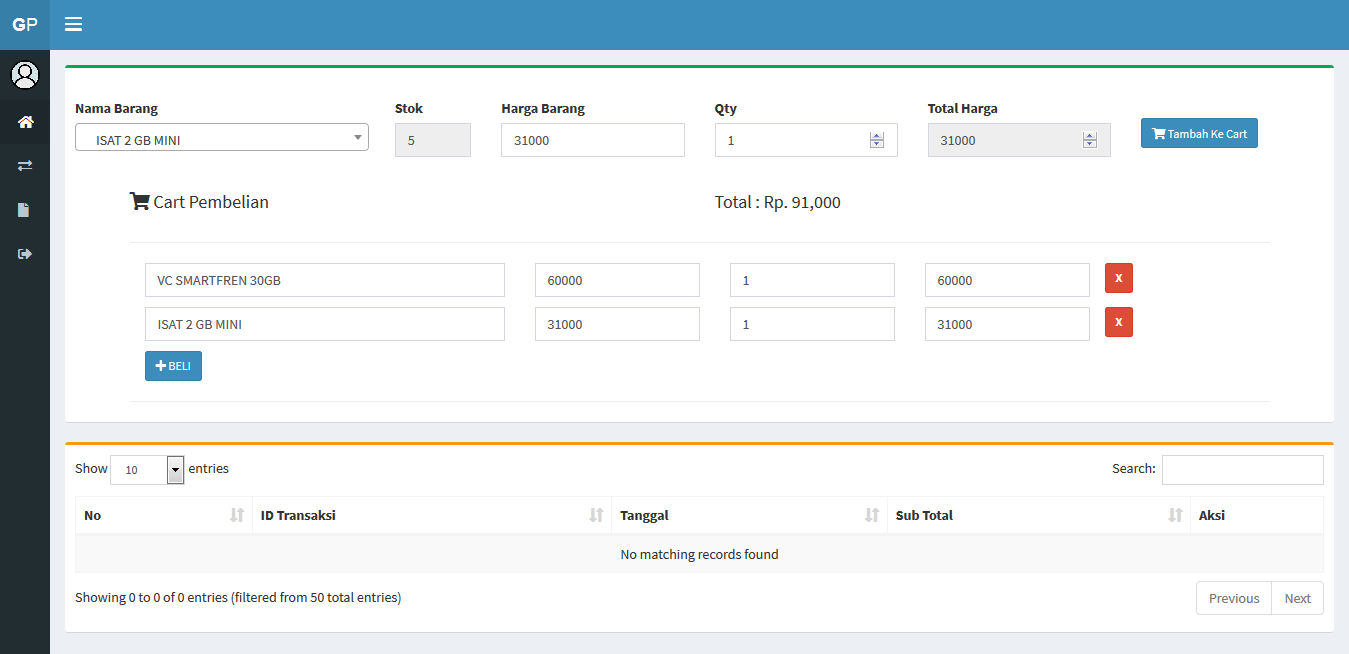Screen dimensions: 1349x654
Task: Remove VC SMARTFREN 30GB using its red X
Action: pos(1118,278)
